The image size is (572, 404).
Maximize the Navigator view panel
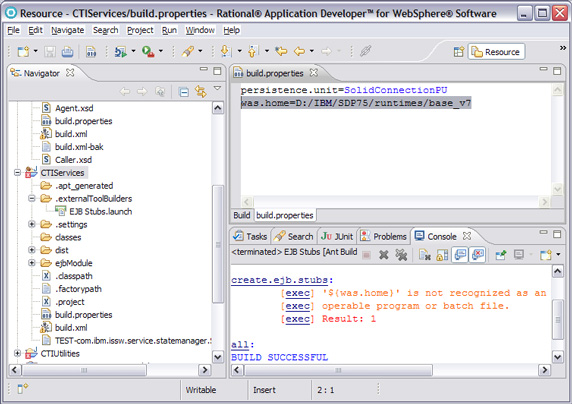217,71
